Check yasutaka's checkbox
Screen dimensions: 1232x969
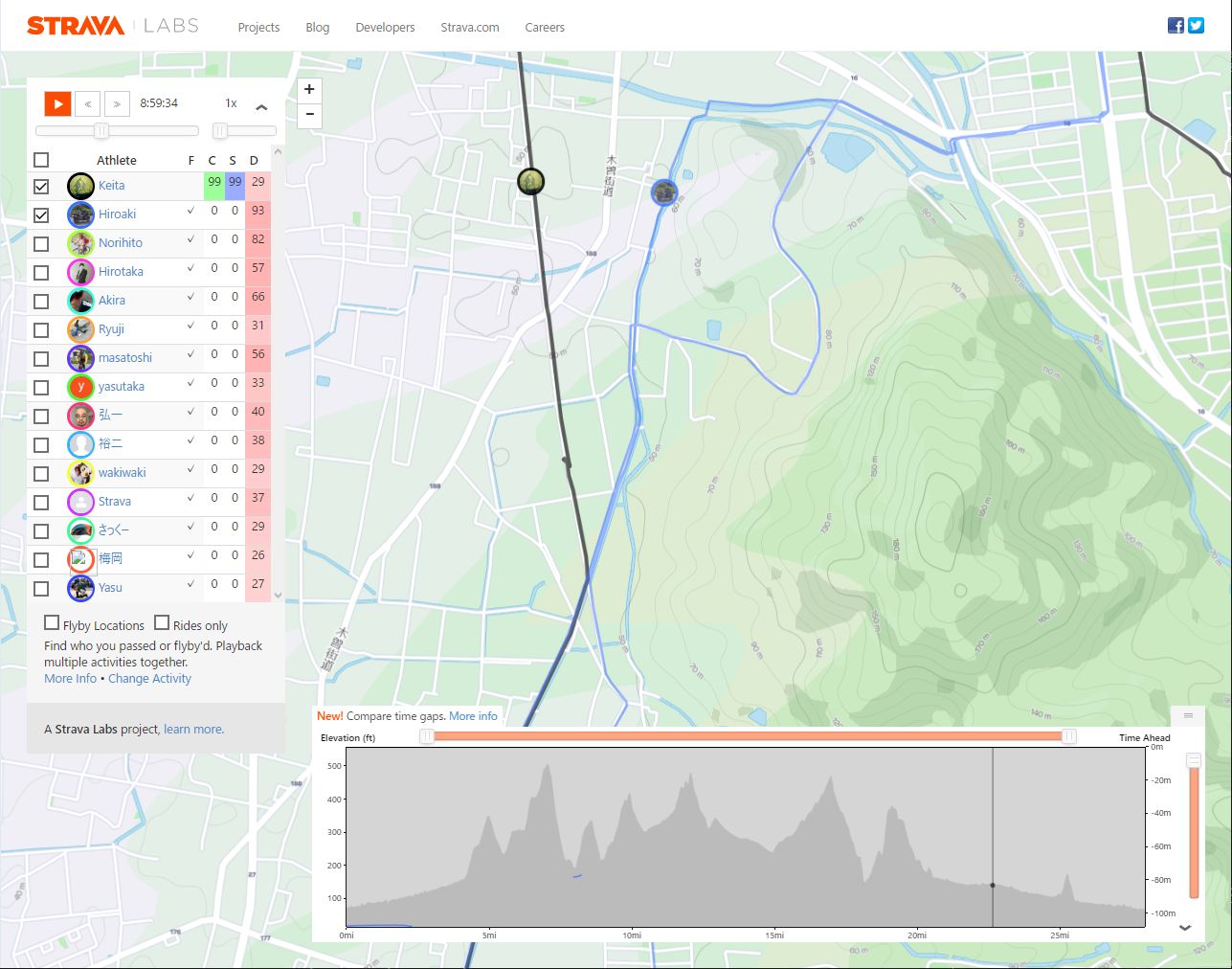pyautogui.click(x=41, y=388)
